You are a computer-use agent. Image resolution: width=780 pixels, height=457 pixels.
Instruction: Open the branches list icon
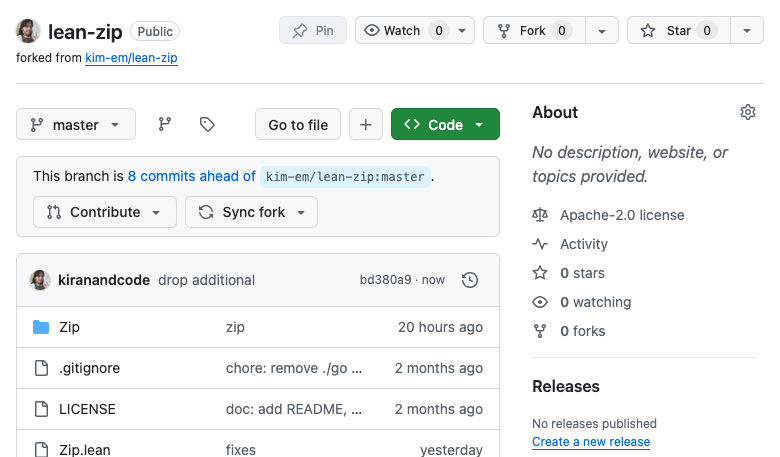(165, 125)
